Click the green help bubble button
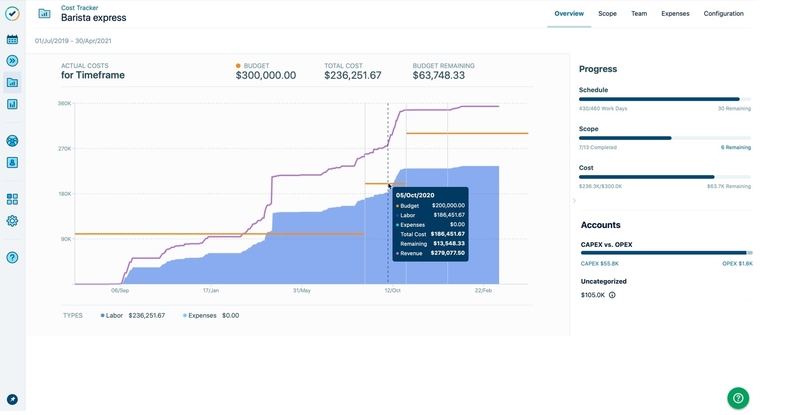Image resolution: width=800 pixels, height=415 pixels. 738,397
